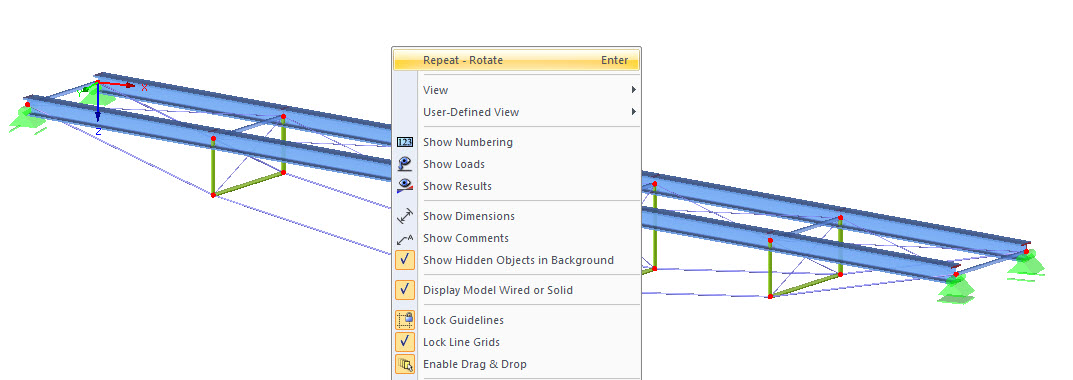The height and width of the screenshot is (380, 1073).
Task: Click Display Model Wired or Solid label
Action: coord(497,290)
